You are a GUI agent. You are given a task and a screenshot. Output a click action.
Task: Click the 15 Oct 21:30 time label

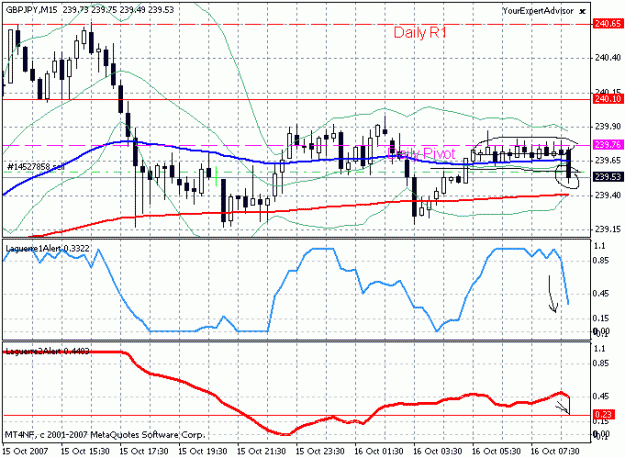[x=261, y=452]
